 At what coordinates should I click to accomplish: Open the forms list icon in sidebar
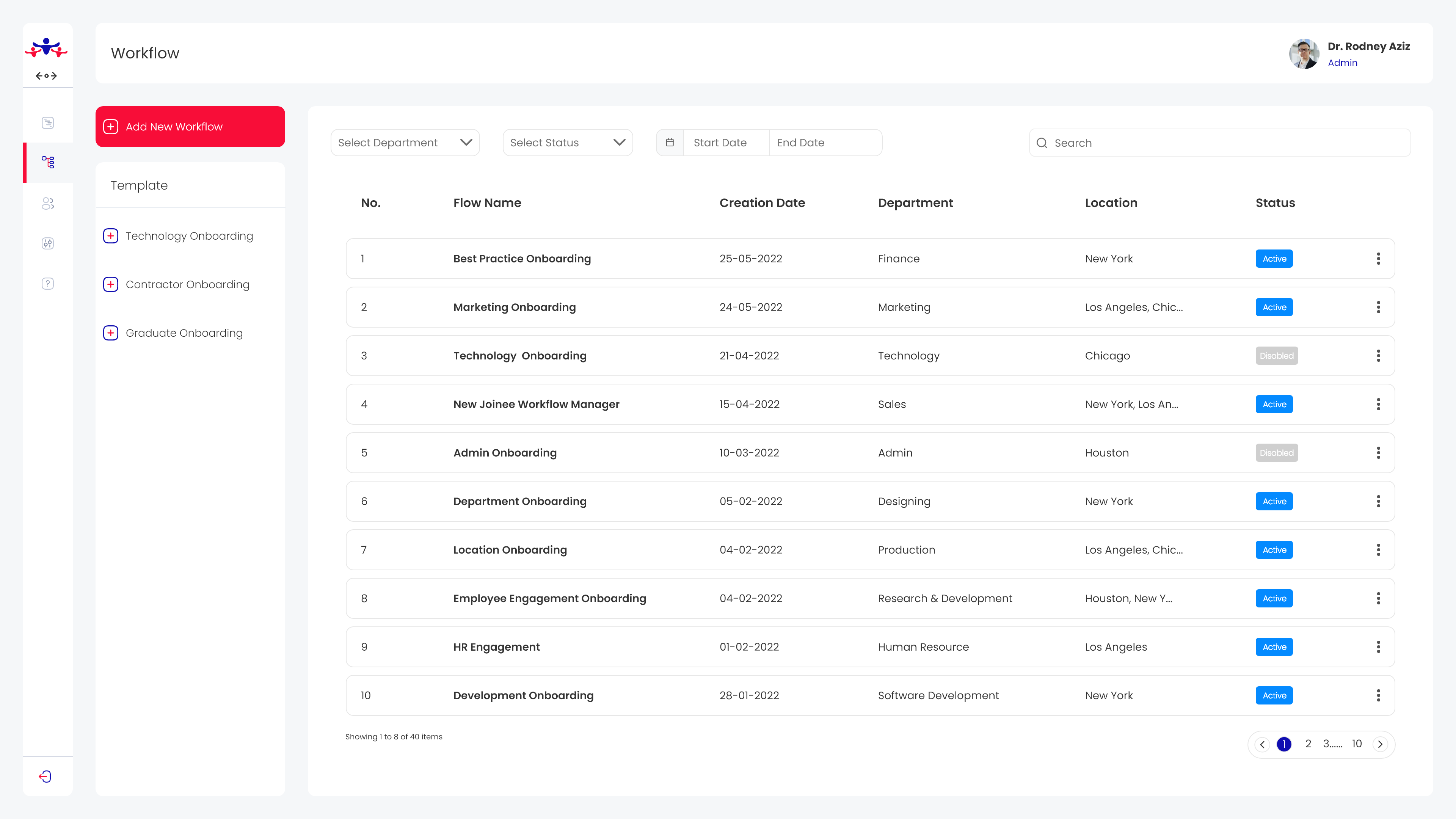[47, 122]
